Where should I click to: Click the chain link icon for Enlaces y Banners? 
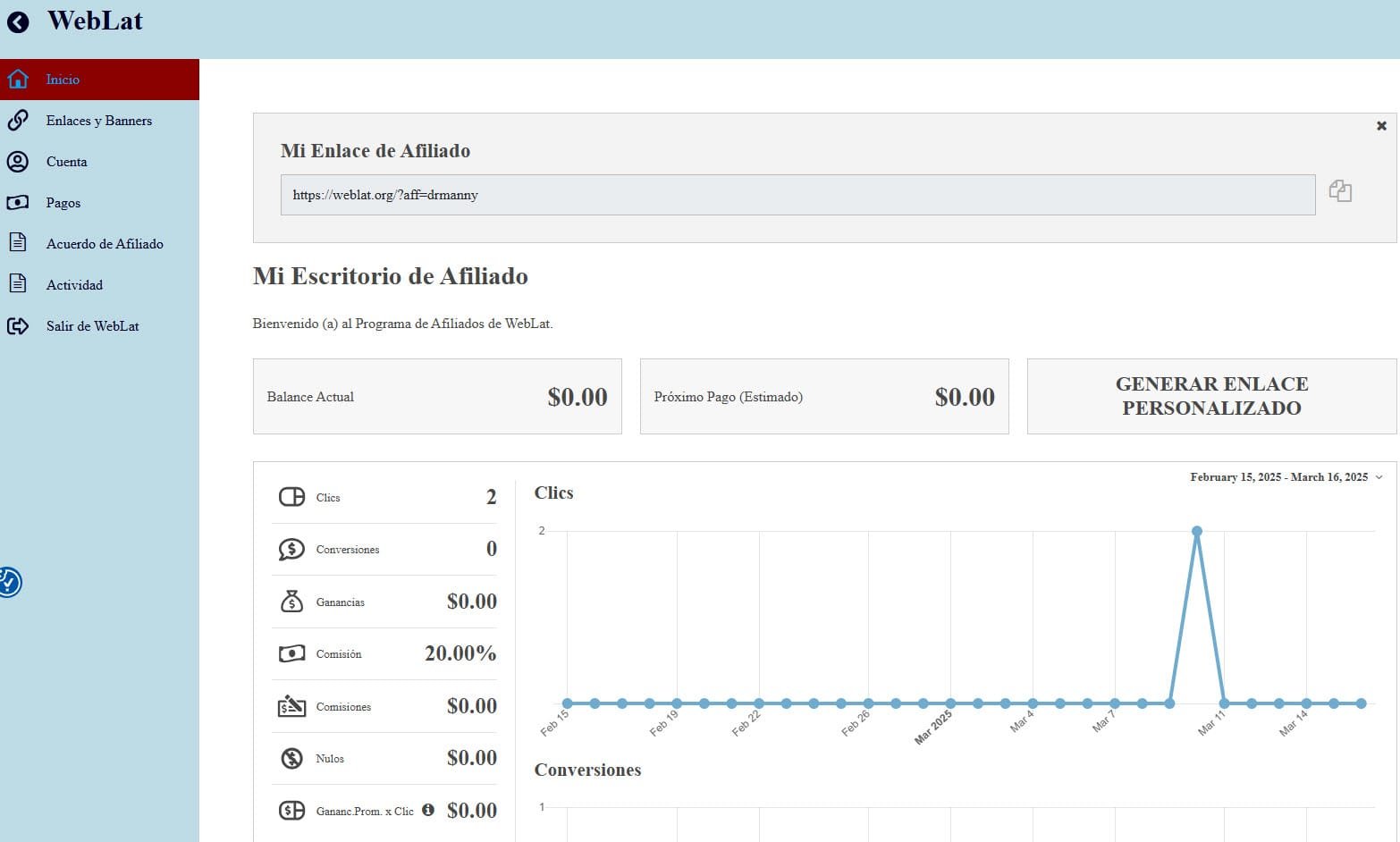pos(18,121)
